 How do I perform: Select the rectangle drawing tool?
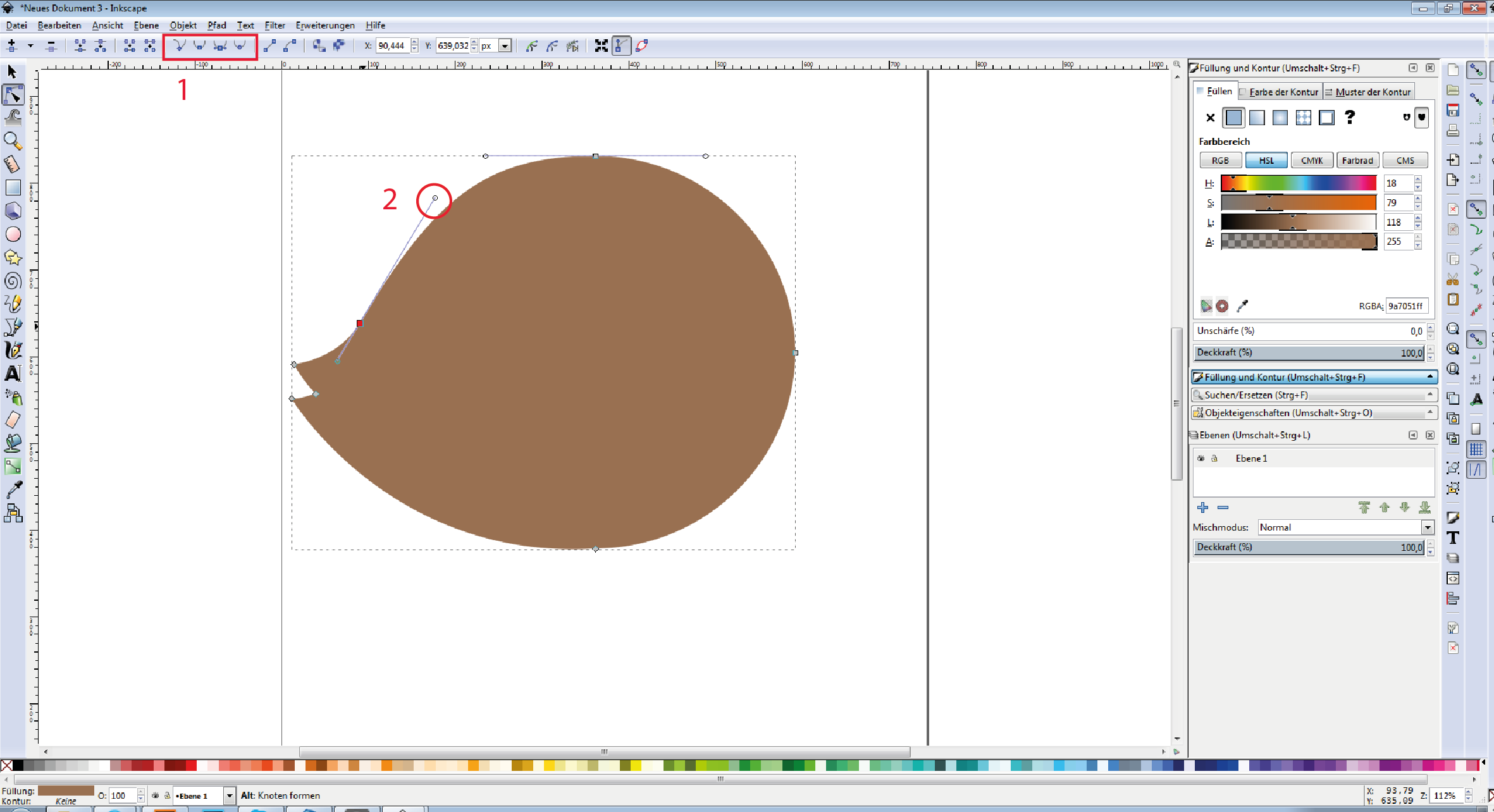click(x=13, y=188)
